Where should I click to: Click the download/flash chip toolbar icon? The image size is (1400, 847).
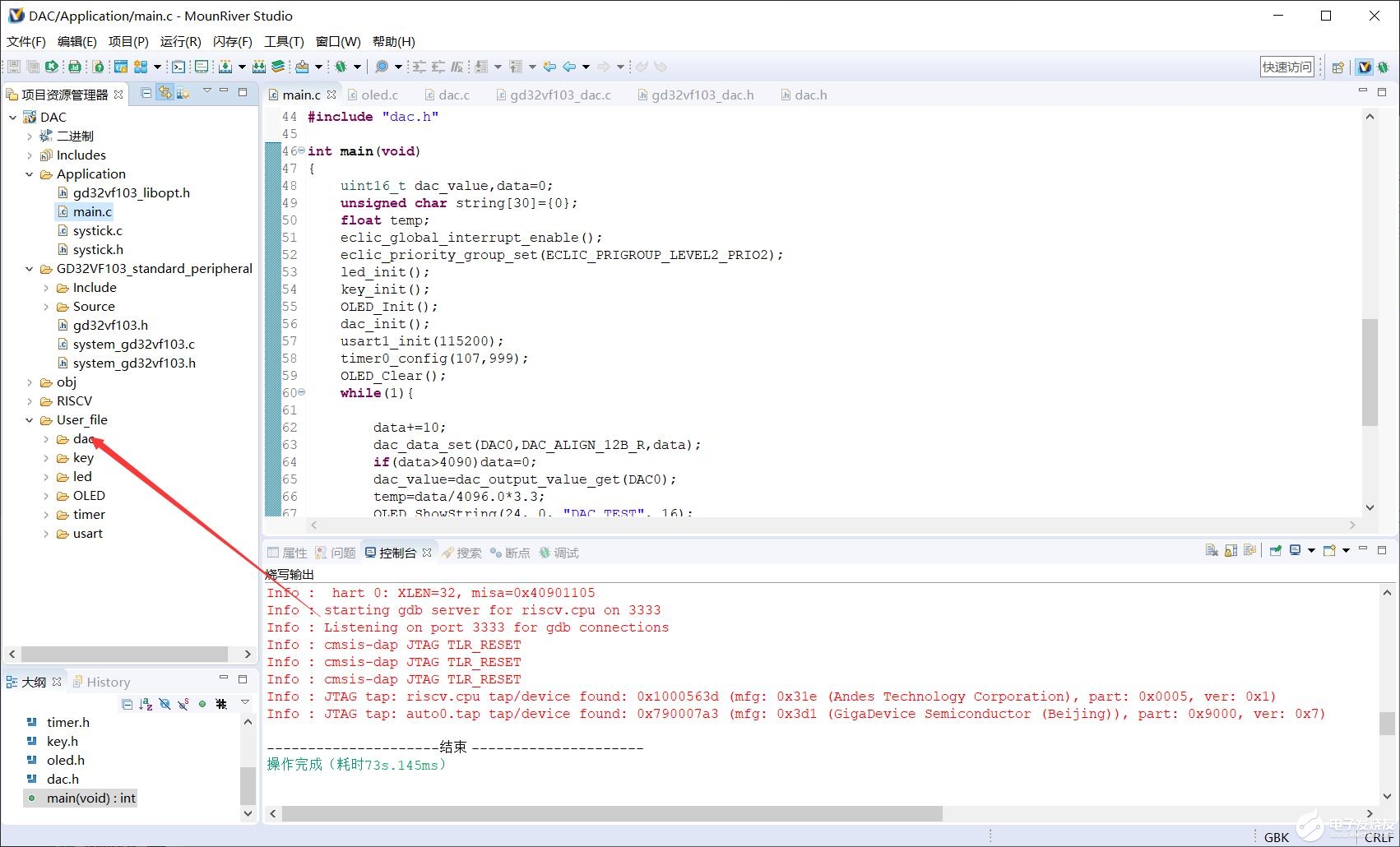point(225,67)
